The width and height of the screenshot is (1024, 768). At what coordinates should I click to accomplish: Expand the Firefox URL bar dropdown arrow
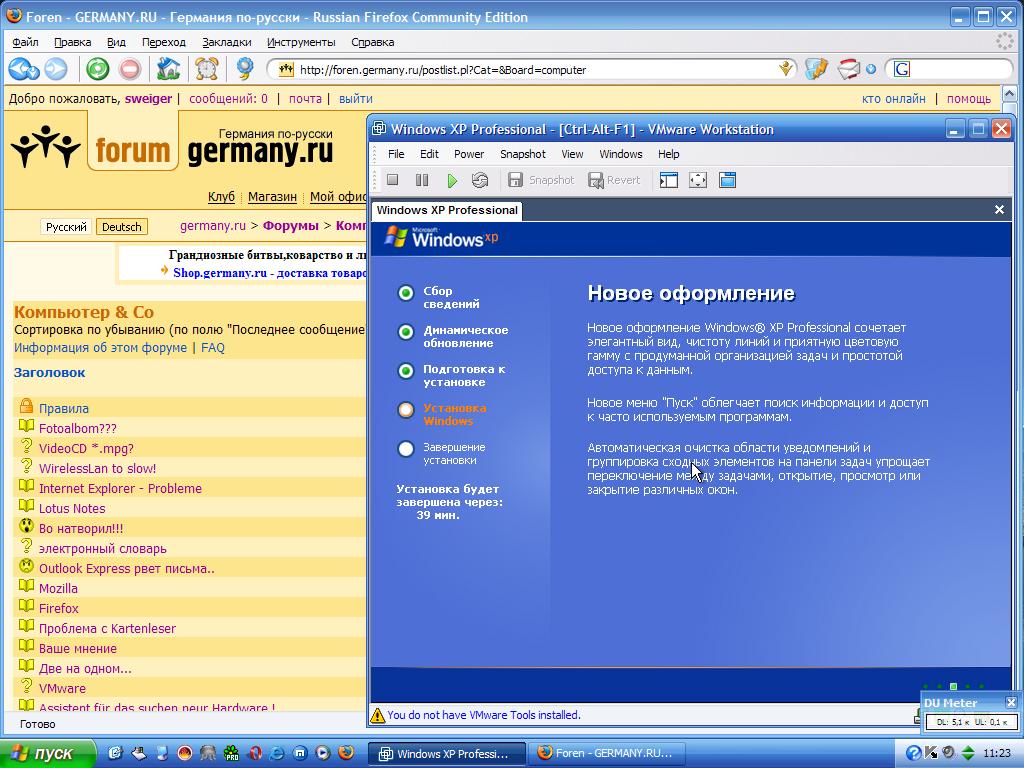786,69
